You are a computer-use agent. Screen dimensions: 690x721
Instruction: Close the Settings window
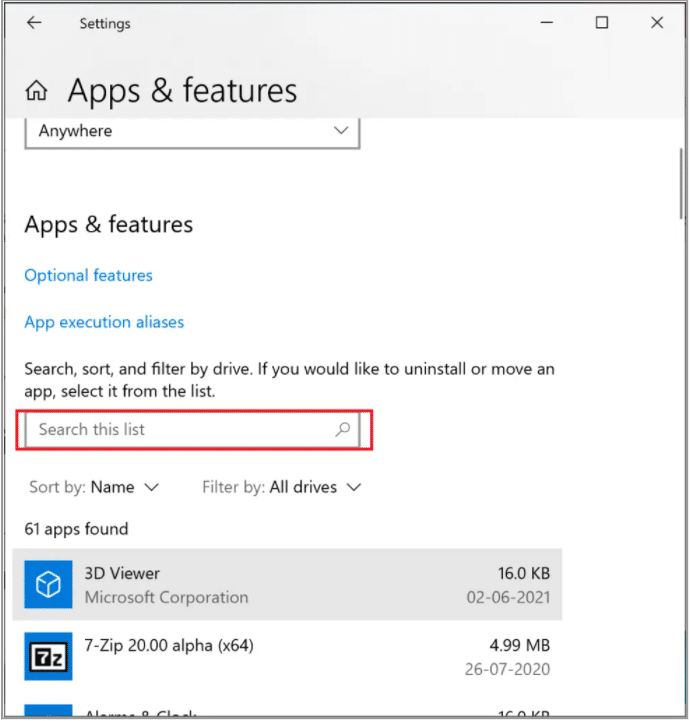[656, 23]
